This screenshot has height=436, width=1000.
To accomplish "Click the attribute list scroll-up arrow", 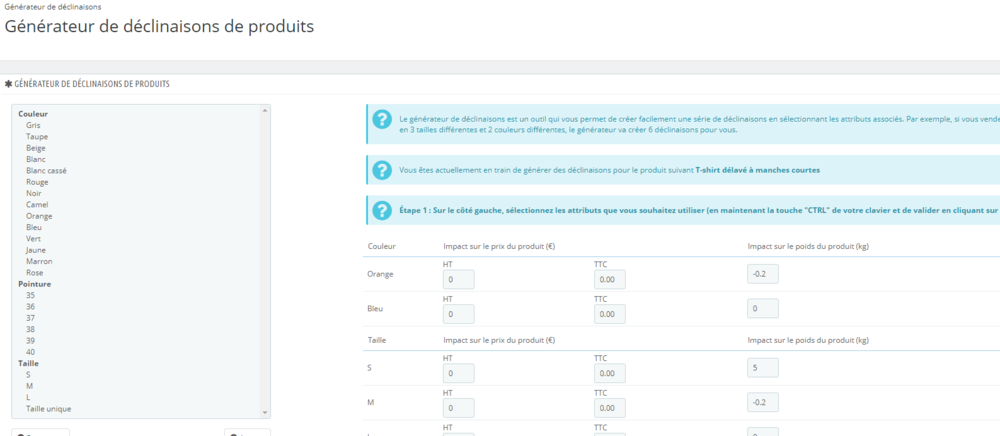I will tap(265, 110).
